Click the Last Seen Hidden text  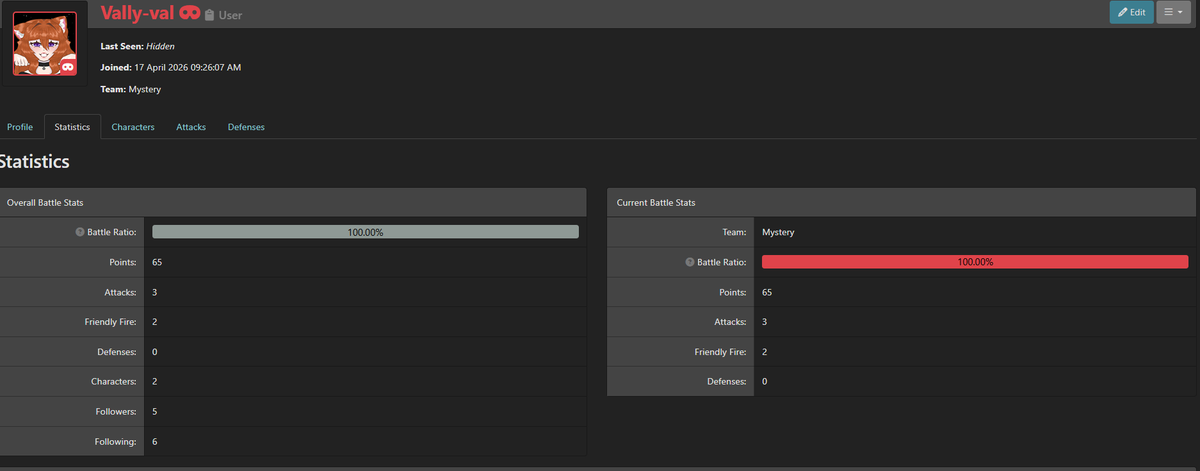138,46
